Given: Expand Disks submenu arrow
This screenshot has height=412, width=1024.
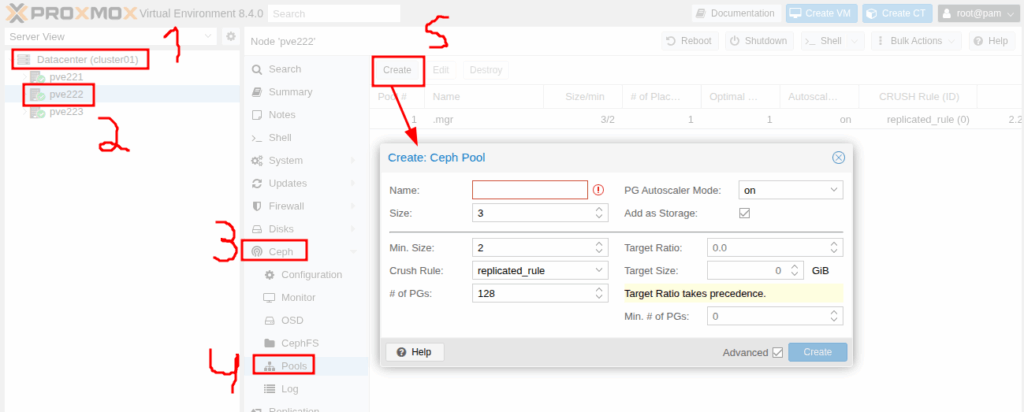Looking at the screenshot, I should coord(353,229).
